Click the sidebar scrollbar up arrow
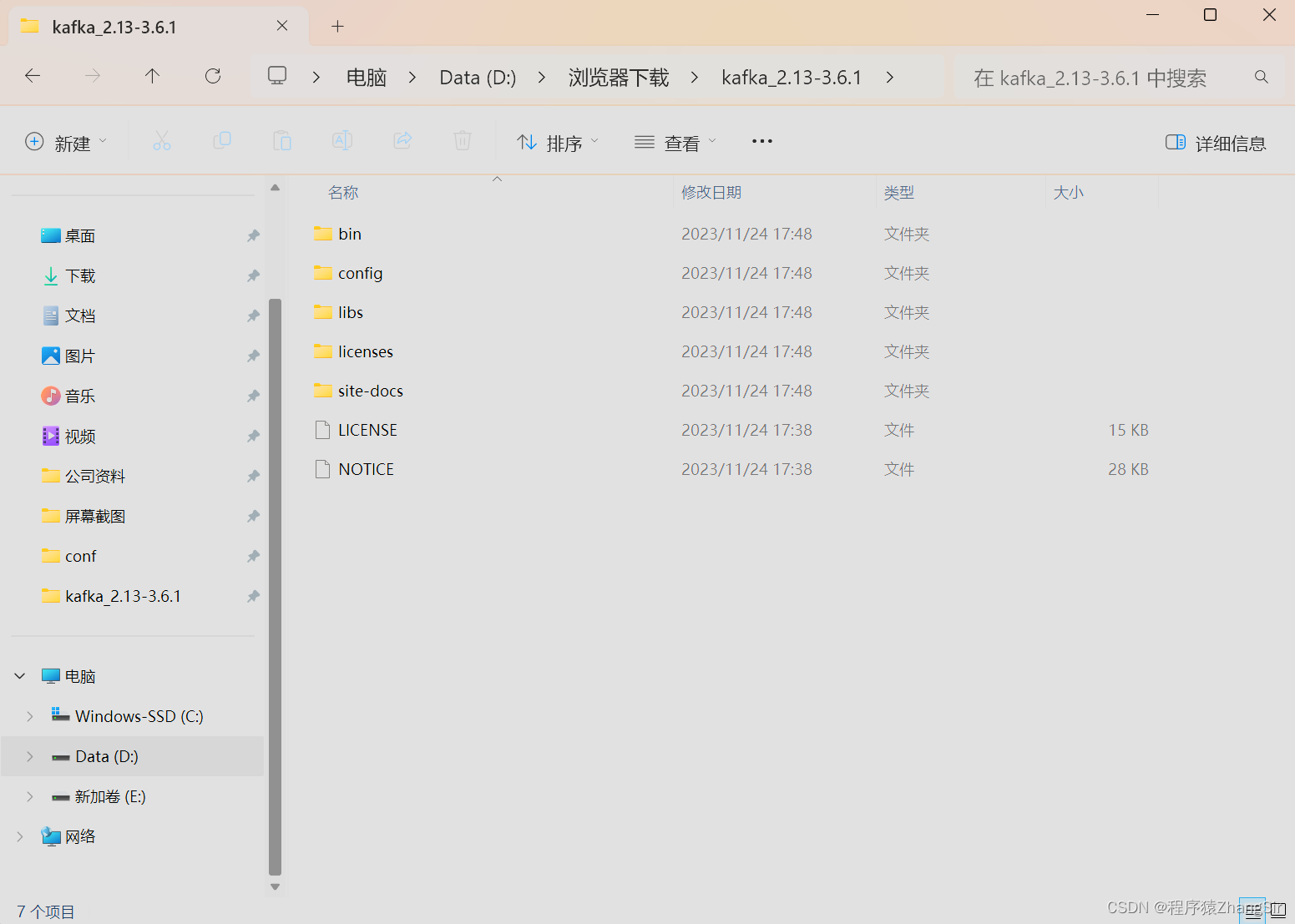 (276, 188)
